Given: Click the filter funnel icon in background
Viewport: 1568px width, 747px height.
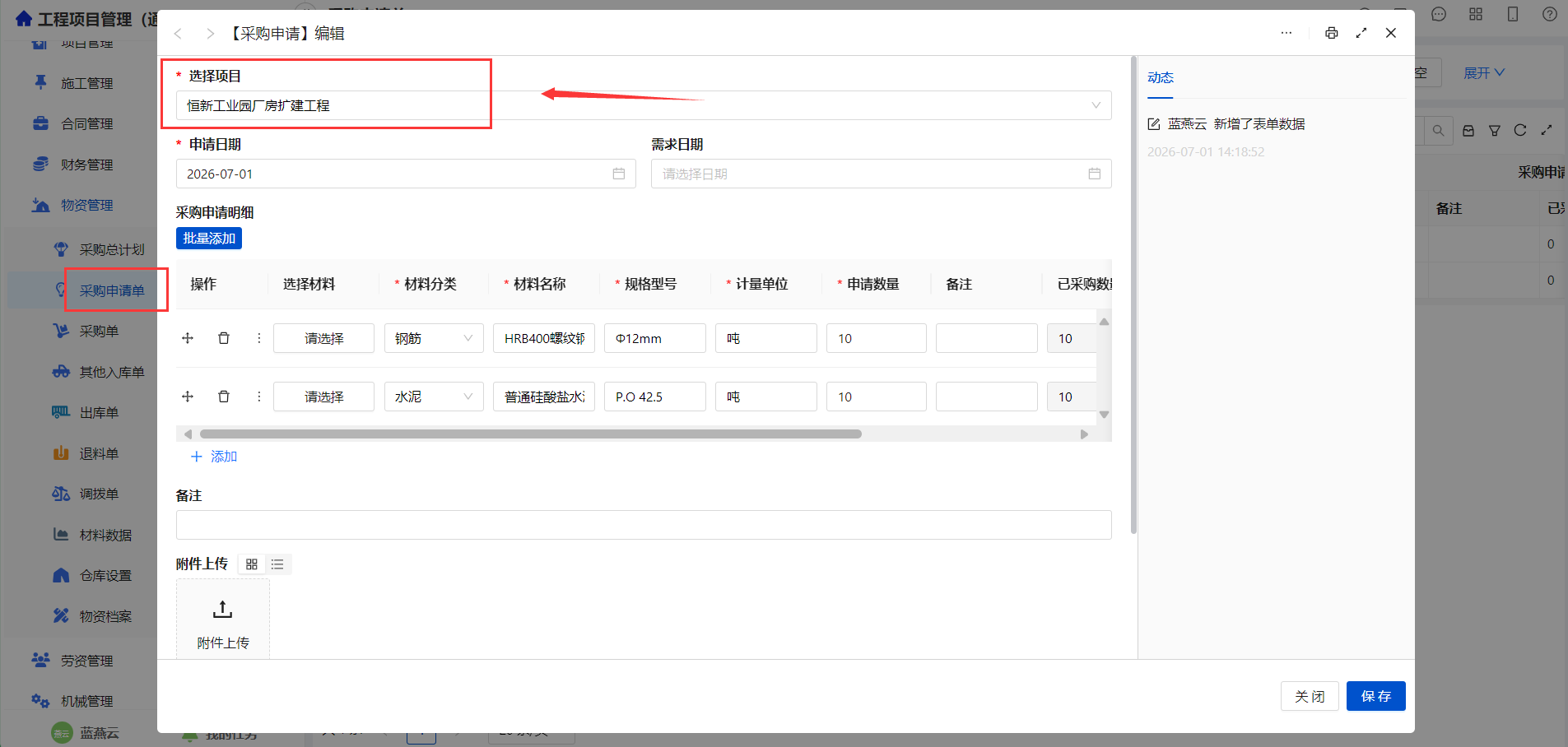Looking at the screenshot, I should (x=1495, y=130).
